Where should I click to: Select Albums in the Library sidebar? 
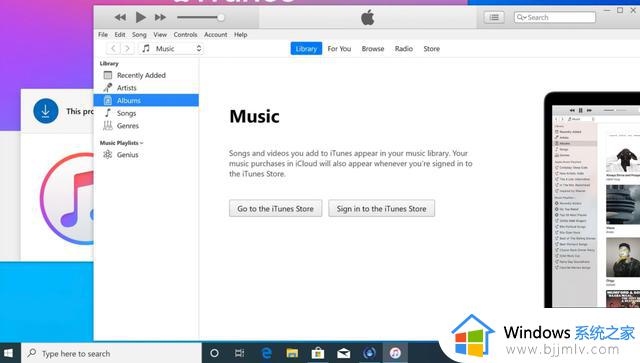[146, 100]
